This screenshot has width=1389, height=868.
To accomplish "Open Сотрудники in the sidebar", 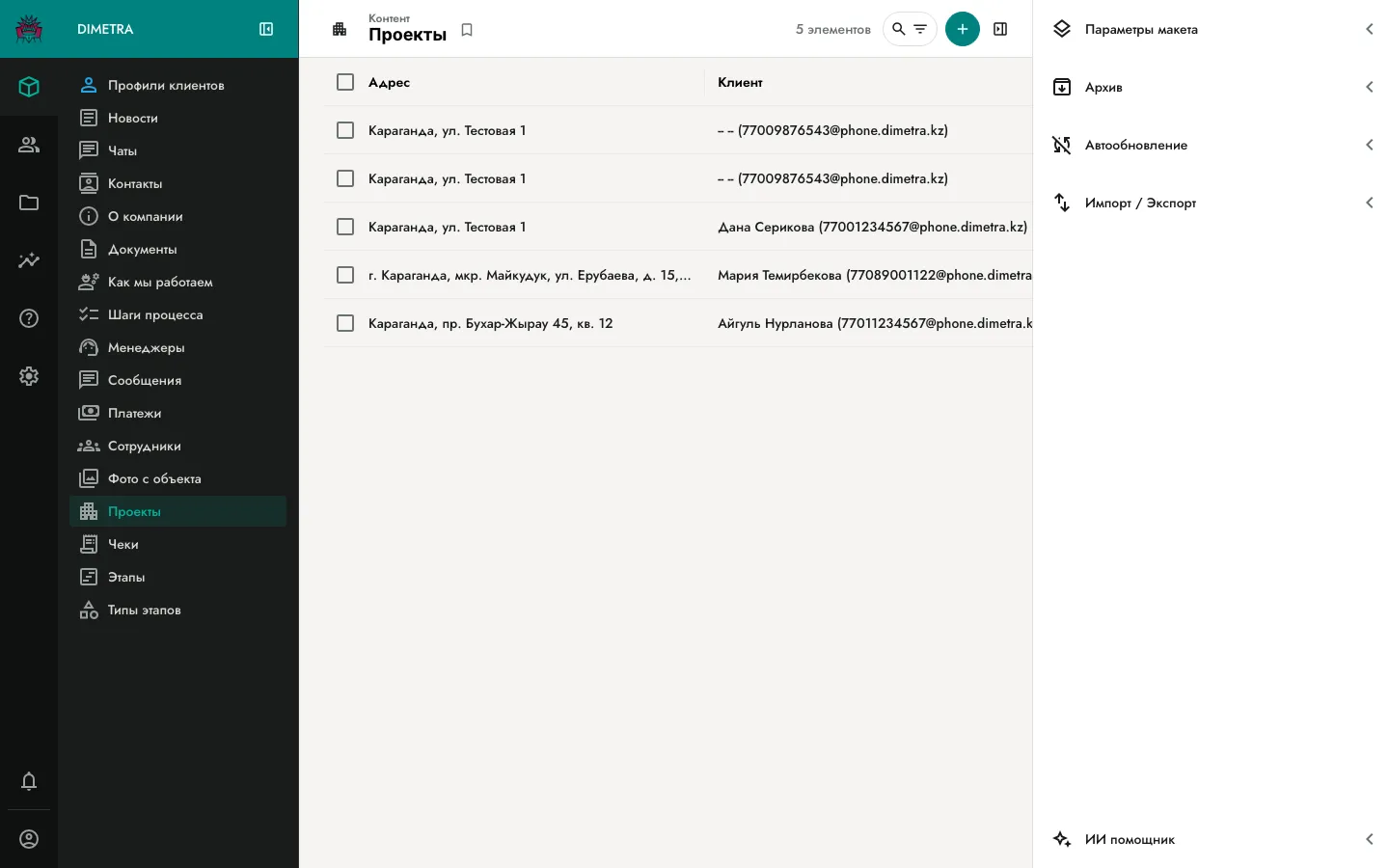I will click(178, 446).
